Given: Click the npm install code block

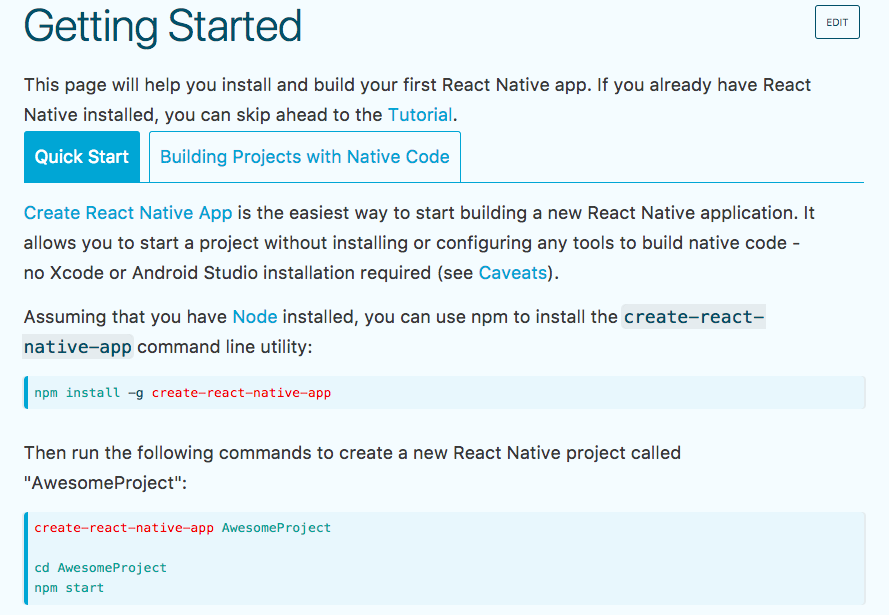Looking at the screenshot, I should [600, 393].
